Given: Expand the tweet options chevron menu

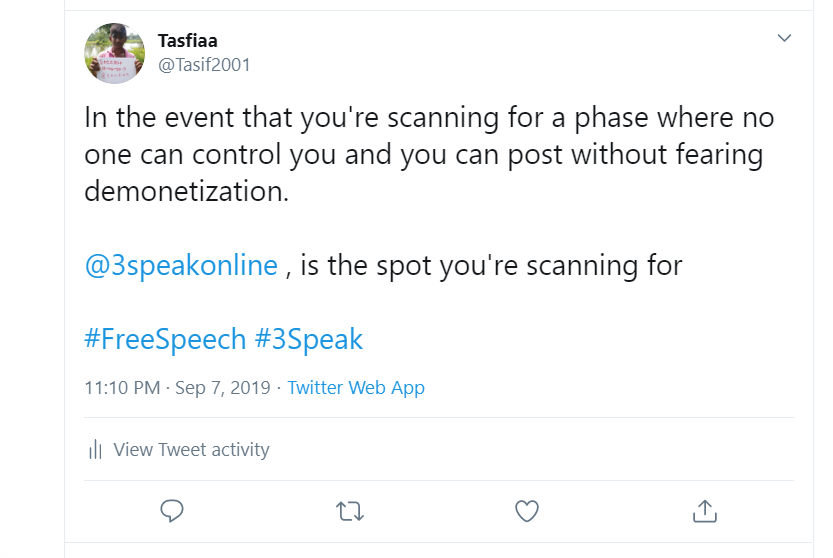Looking at the screenshot, I should [x=785, y=38].
